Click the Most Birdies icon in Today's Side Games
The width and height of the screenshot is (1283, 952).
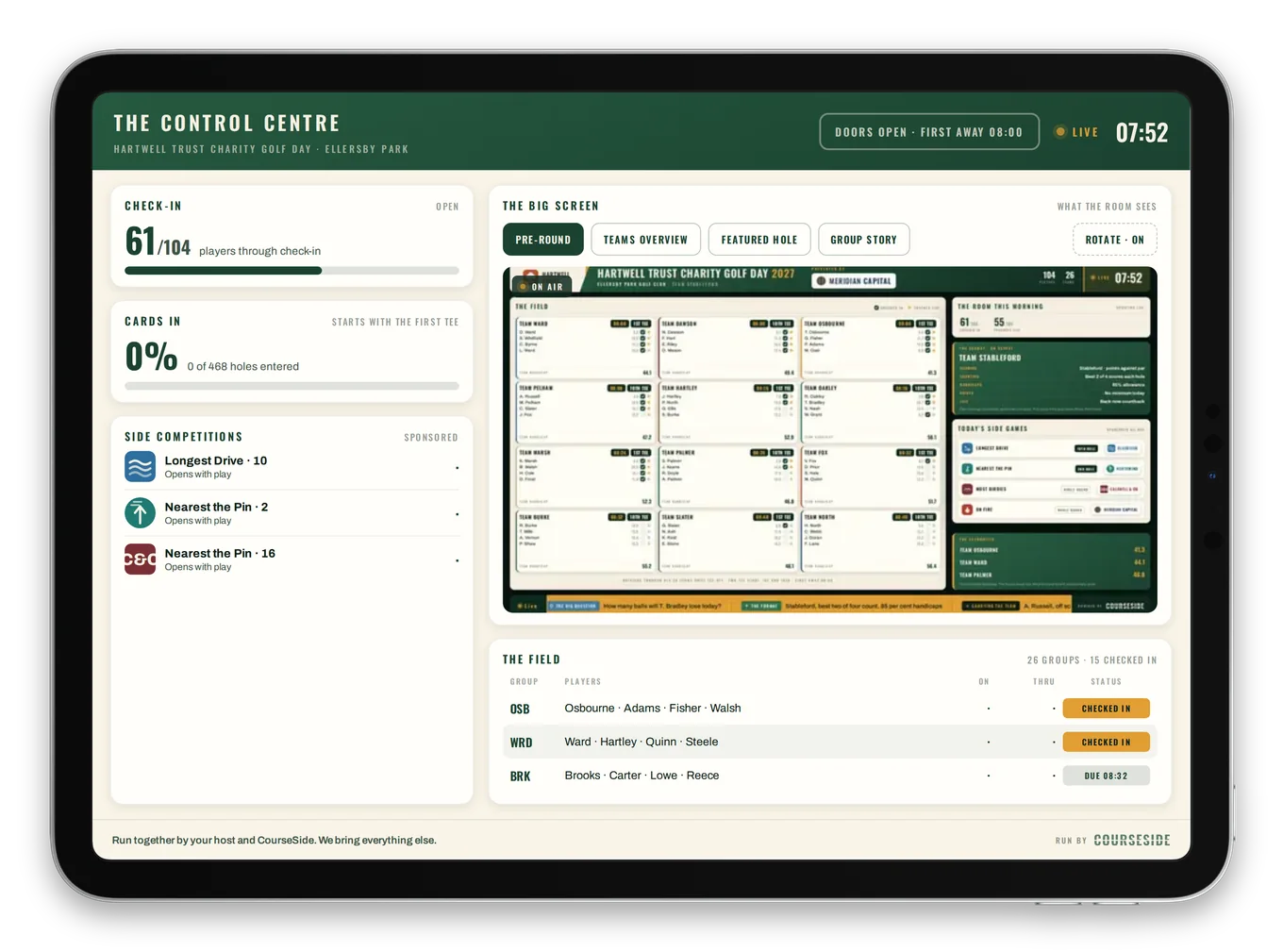point(967,489)
